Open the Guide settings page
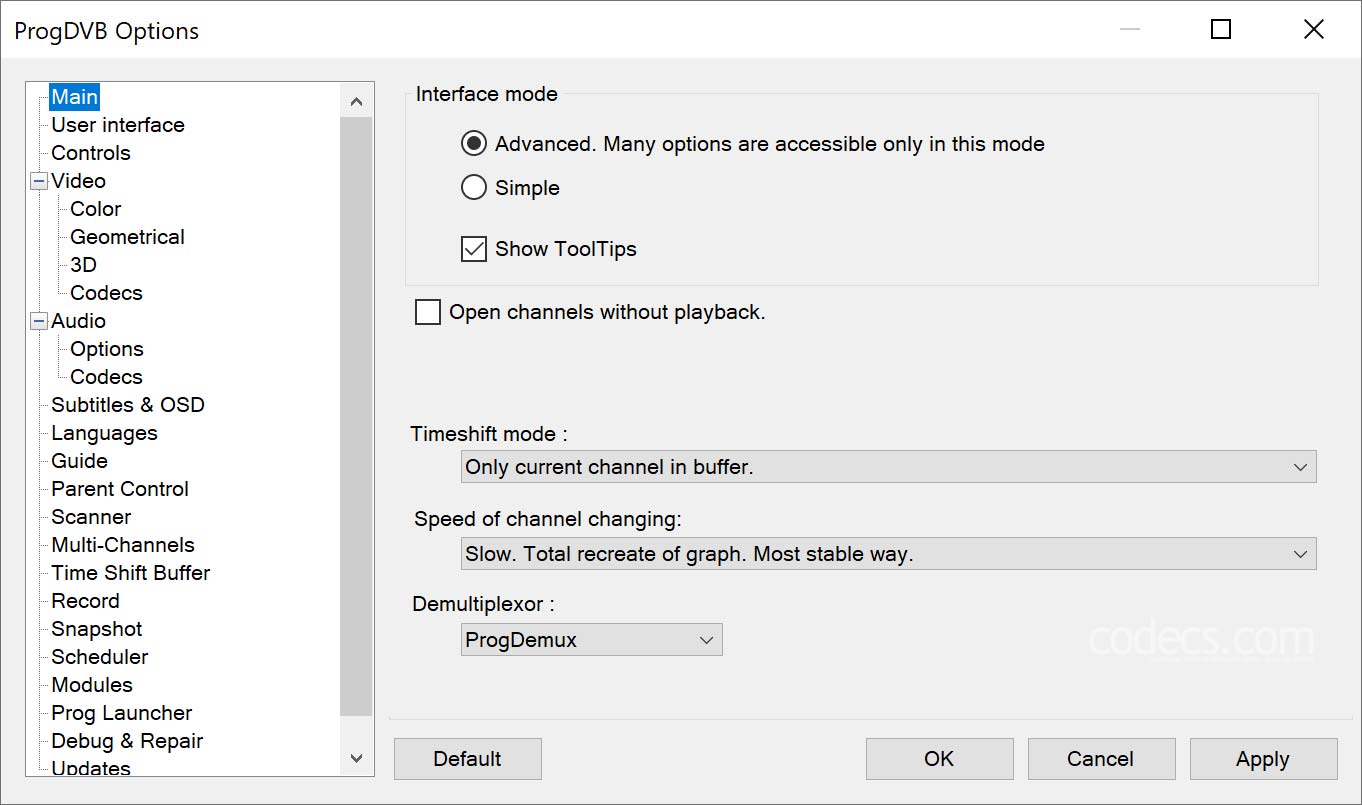The height and width of the screenshot is (805, 1362). point(79,461)
